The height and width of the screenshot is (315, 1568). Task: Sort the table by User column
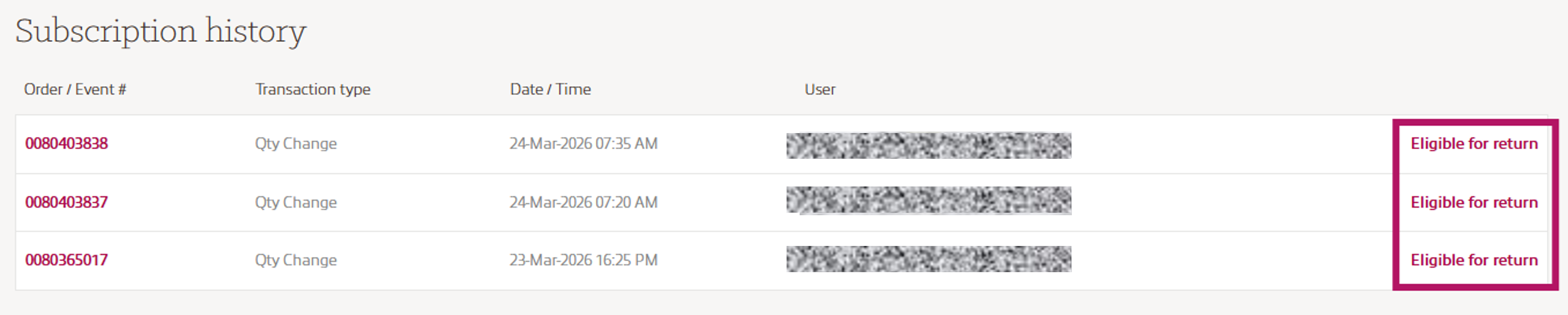pyautogui.click(x=819, y=89)
